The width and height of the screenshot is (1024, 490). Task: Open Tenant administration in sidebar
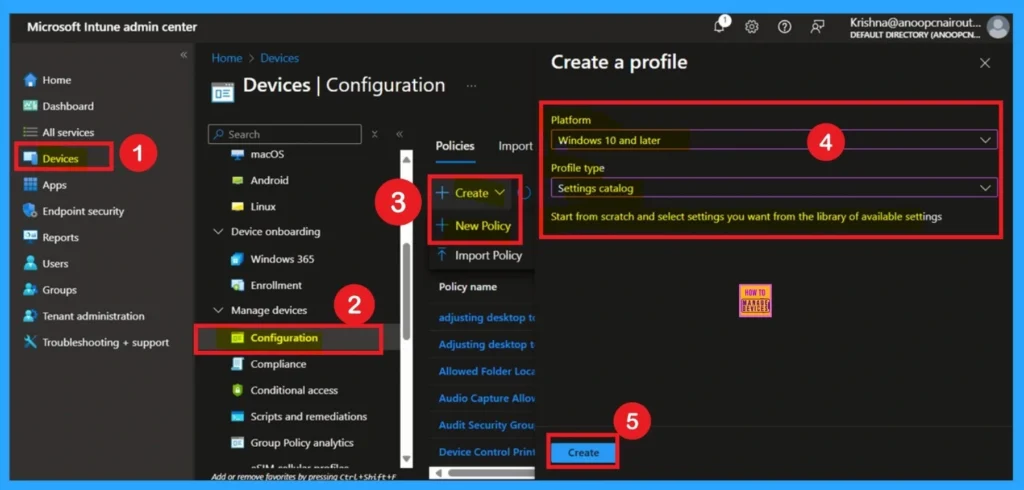93,316
